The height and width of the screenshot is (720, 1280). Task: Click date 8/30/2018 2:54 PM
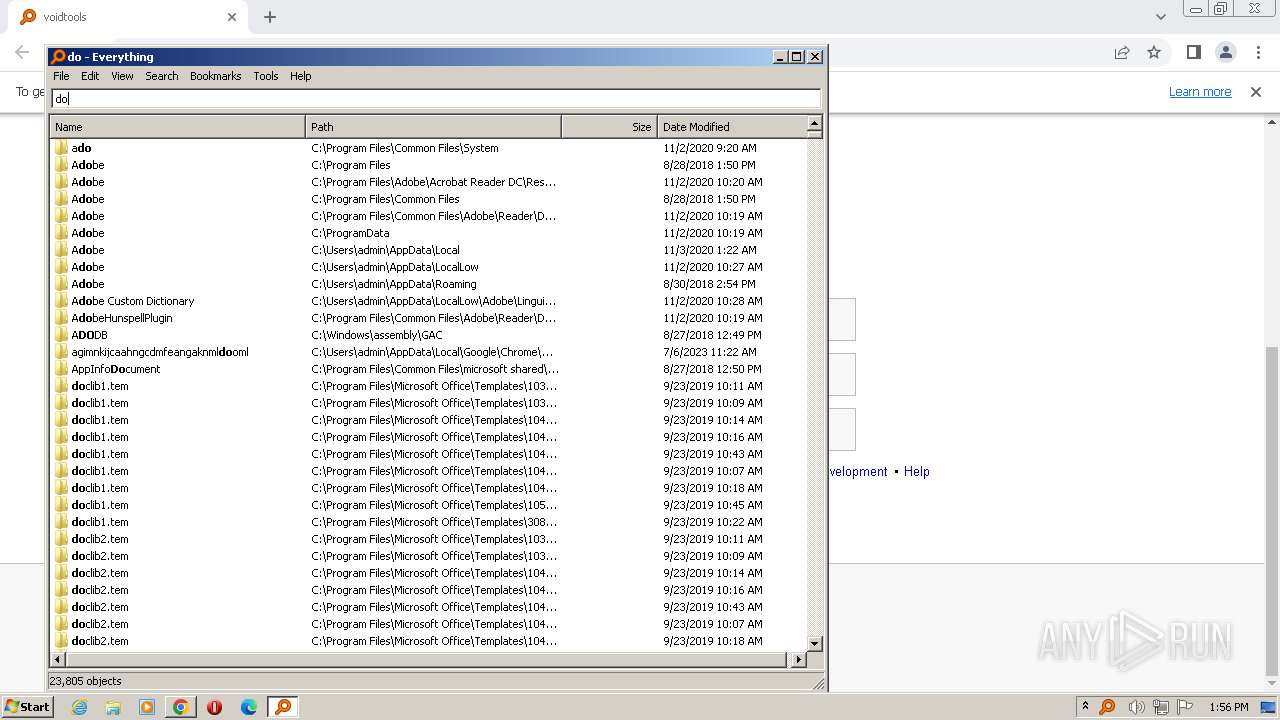click(710, 284)
